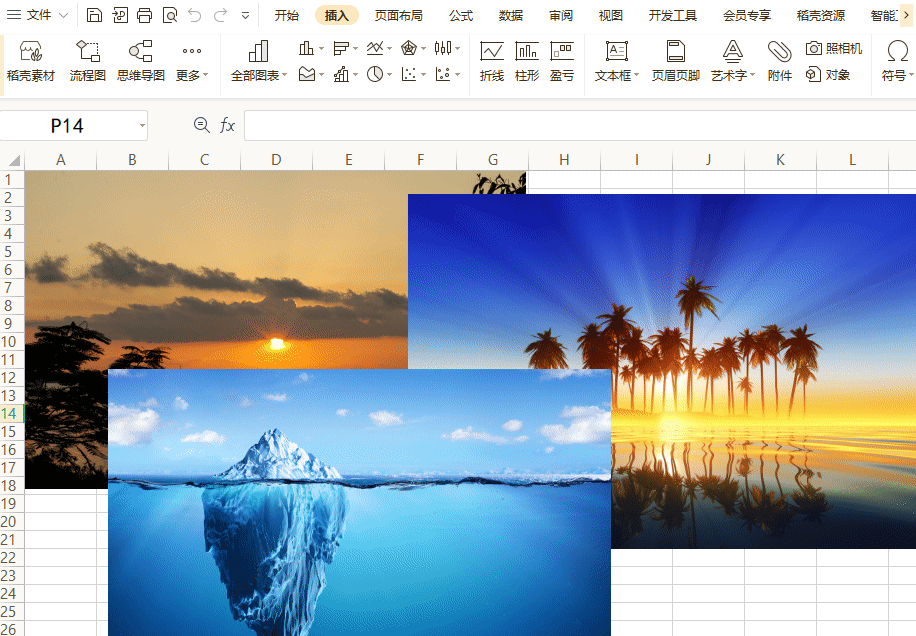Insert 折线 sparkline

point(492,61)
